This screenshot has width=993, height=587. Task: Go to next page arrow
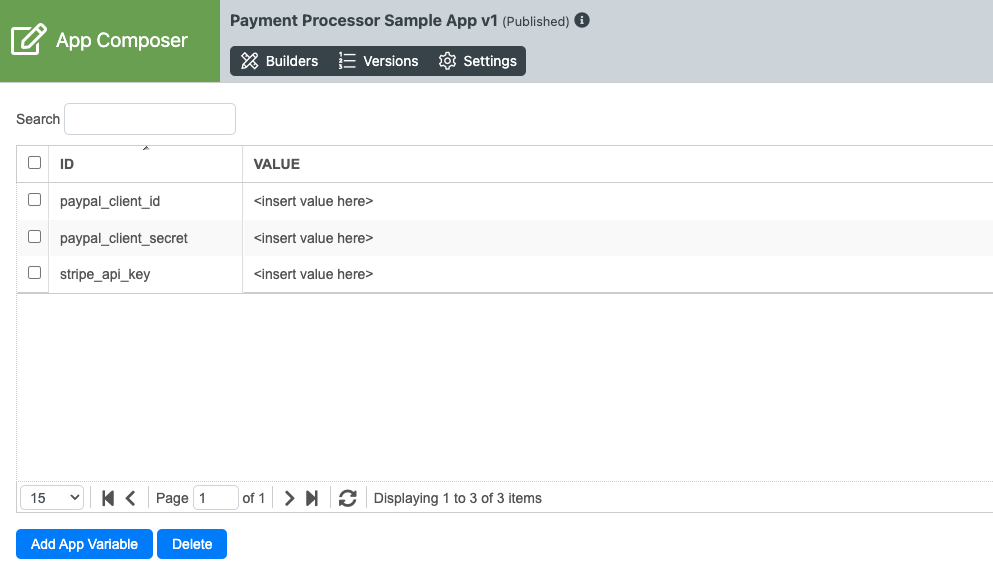(x=289, y=498)
